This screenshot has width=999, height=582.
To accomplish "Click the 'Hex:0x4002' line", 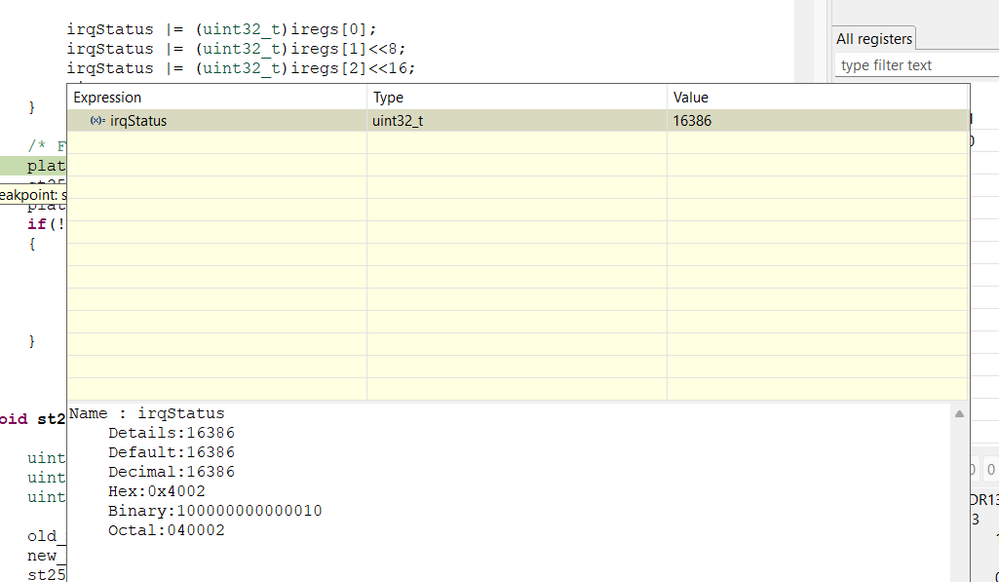I will 157,491.
